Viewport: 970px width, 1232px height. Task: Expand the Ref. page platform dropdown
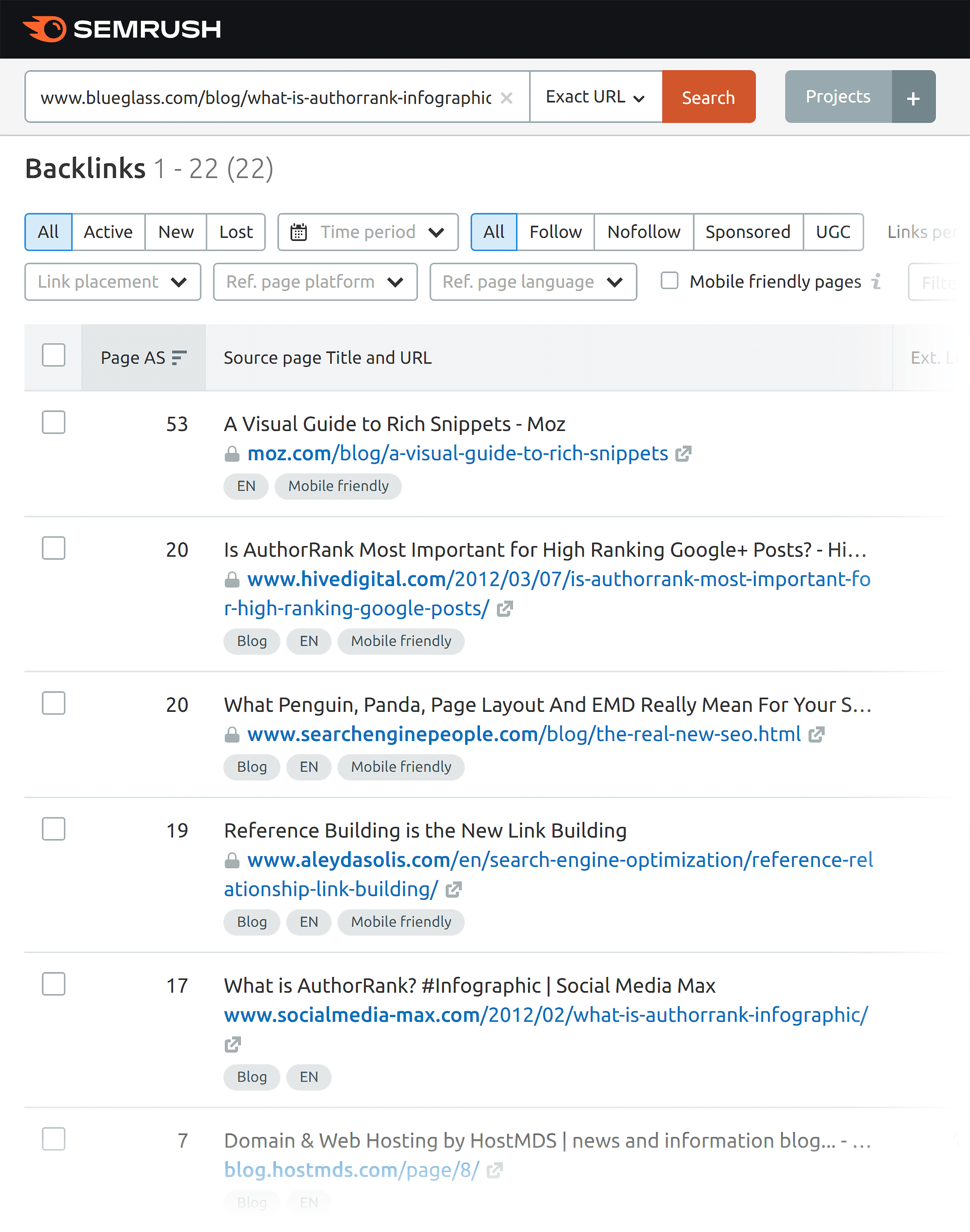tap(314, 281)
